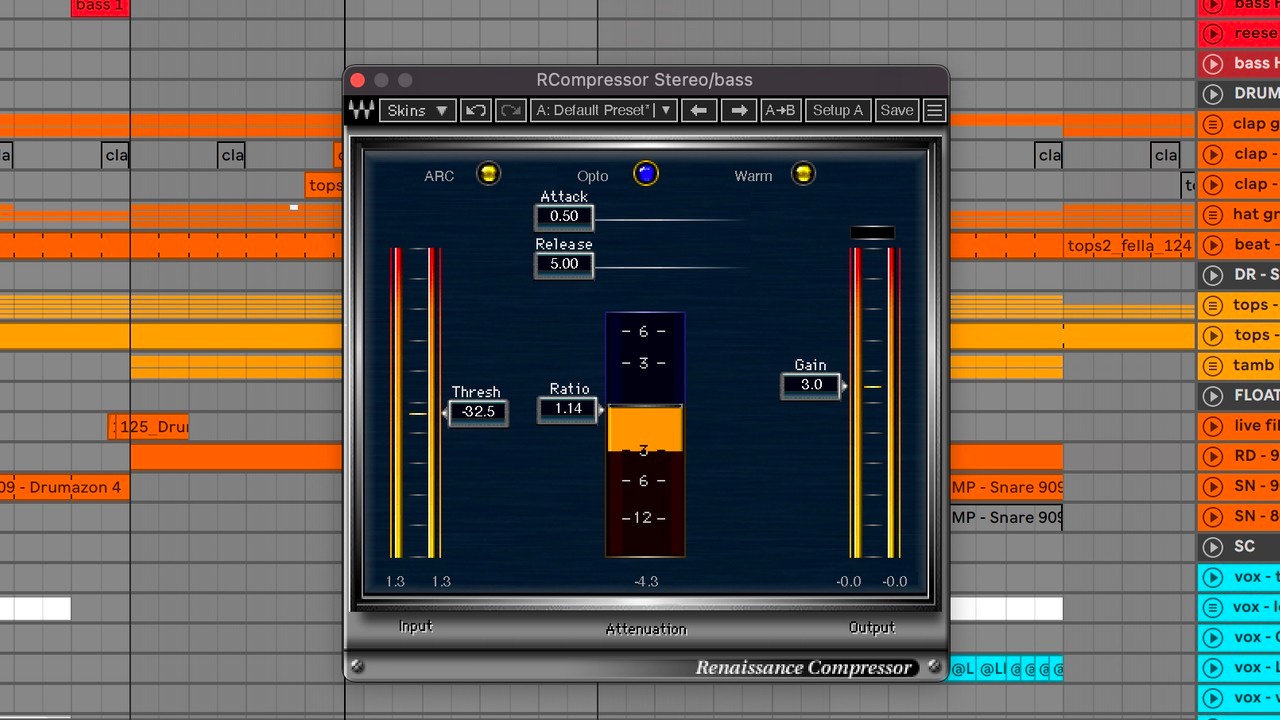Reset the clip indicator above the output meter
The height and width of the screenshot is (720, 1280).
(872, 233)
